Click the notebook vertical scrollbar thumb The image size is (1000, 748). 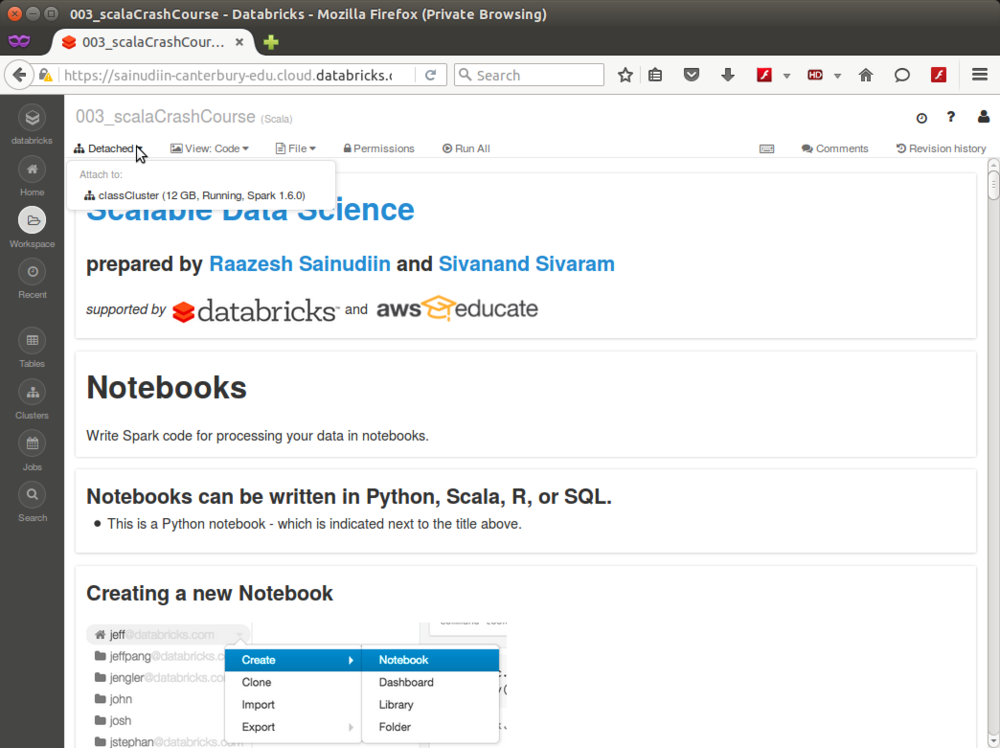click(993, 185)
